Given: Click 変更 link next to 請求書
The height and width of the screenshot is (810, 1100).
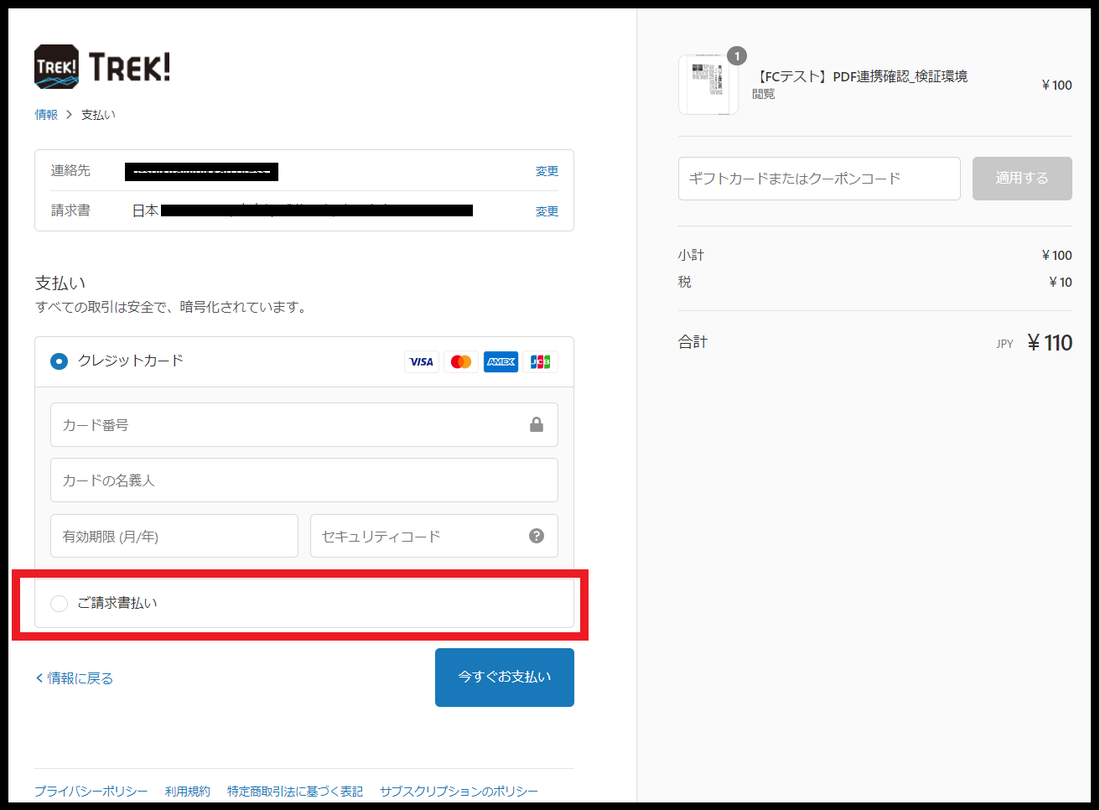Looking at the screenshot, I should 547,211.
